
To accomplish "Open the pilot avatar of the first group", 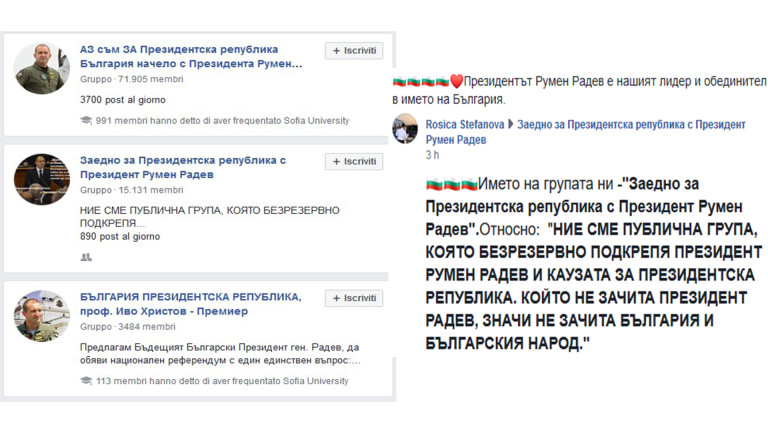I will pos(42,68).
